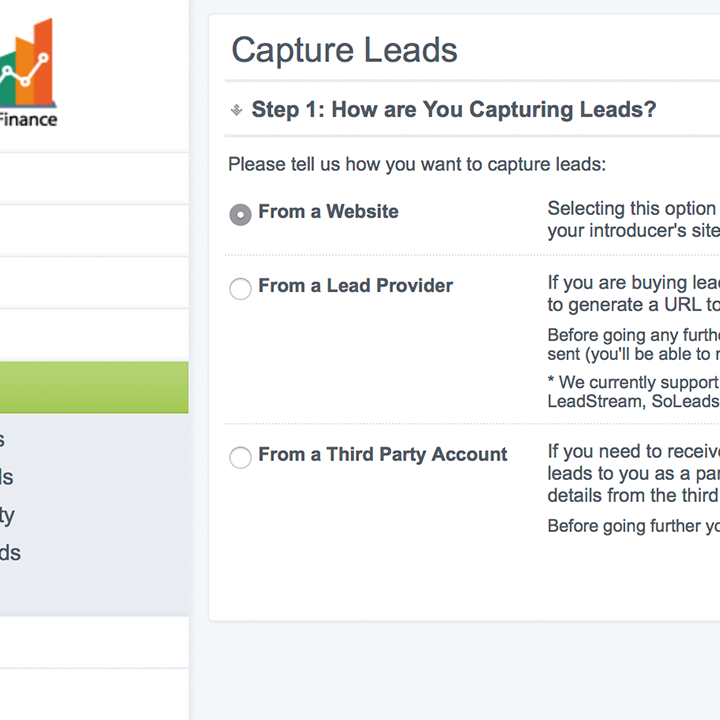Image resolution: width=720 pixels, height=720 pixels.
Task: Click the Capture Leads page heading
Action: point(344,50)
